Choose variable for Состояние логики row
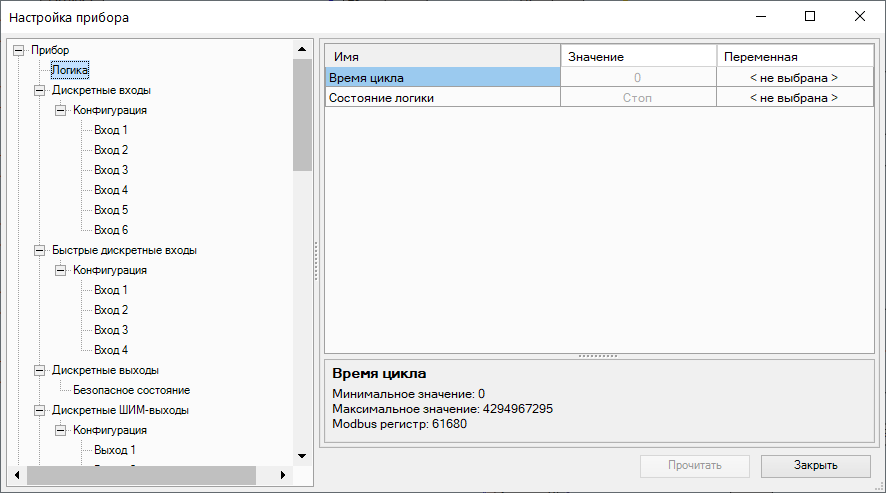886x493 pixels. pos(794,98)
